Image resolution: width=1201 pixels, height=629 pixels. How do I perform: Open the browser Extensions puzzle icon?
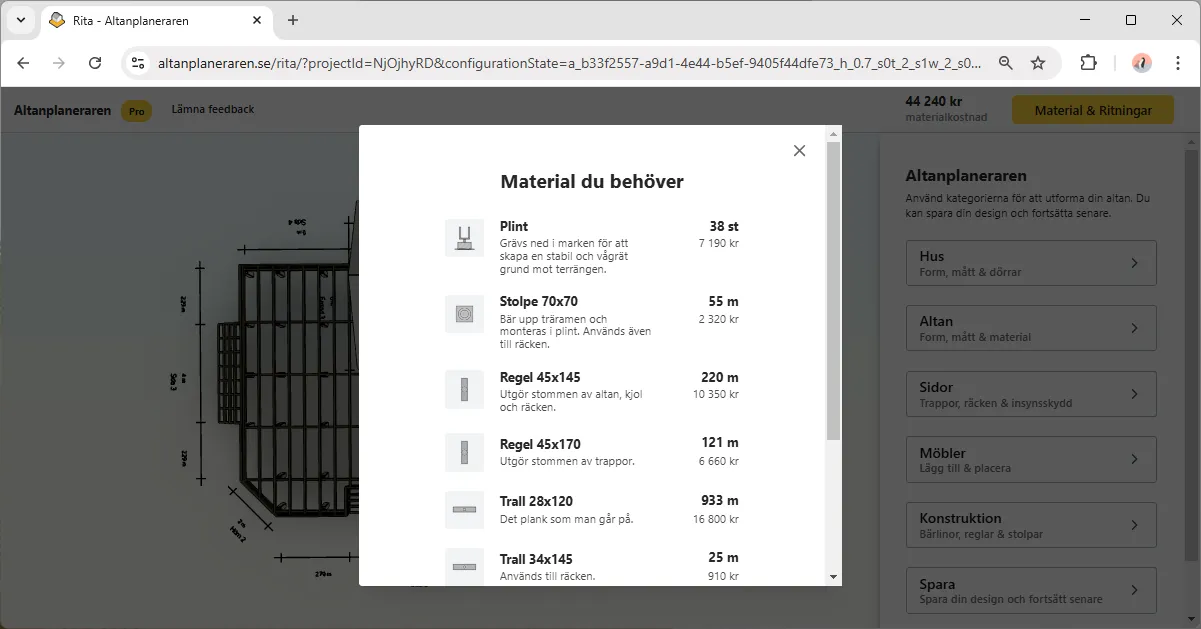1088,62
